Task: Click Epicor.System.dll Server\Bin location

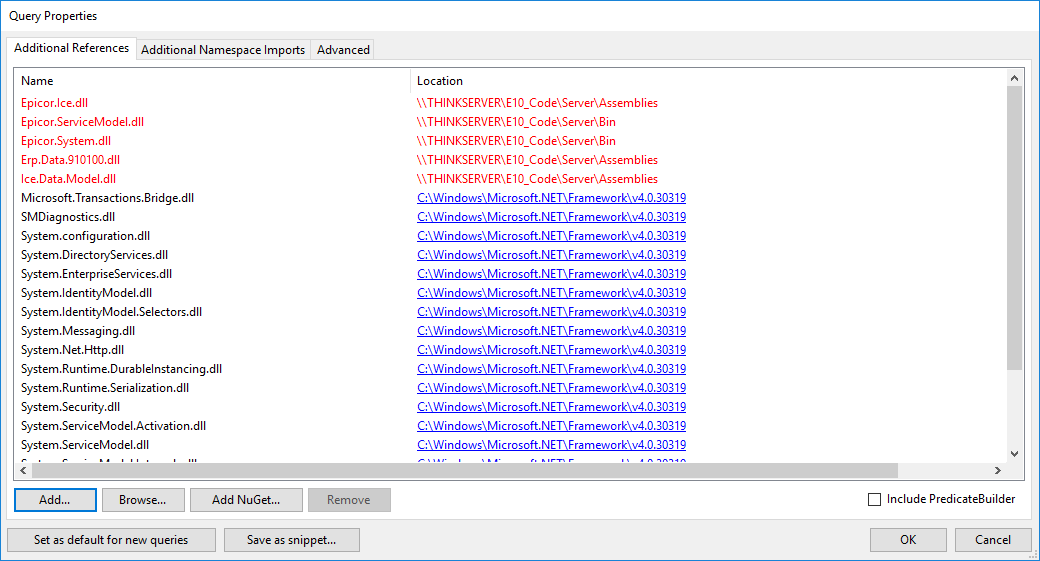Action: (x=516, y=141)
